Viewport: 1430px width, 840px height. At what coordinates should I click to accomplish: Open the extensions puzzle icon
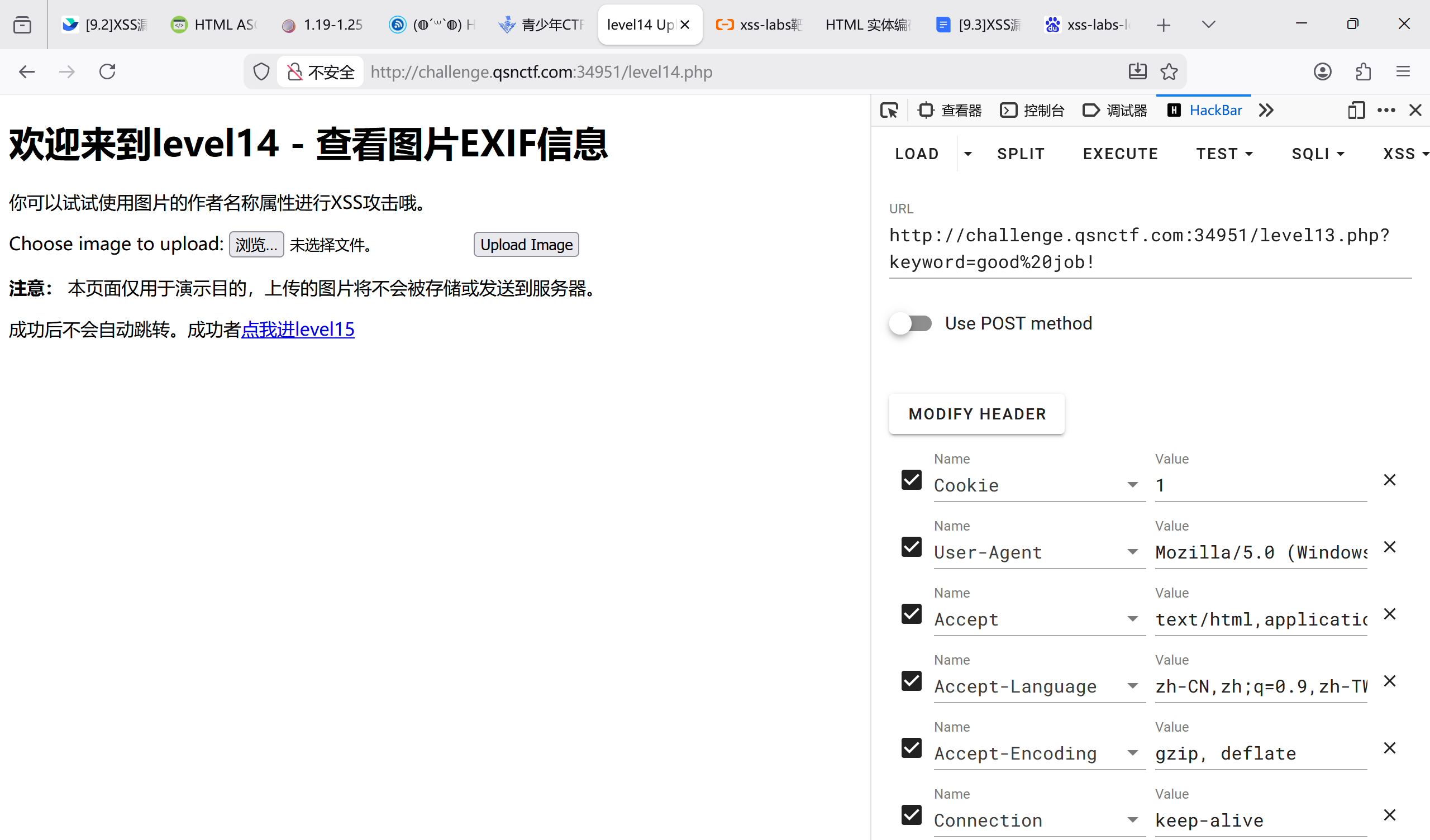click(1363, 71)
